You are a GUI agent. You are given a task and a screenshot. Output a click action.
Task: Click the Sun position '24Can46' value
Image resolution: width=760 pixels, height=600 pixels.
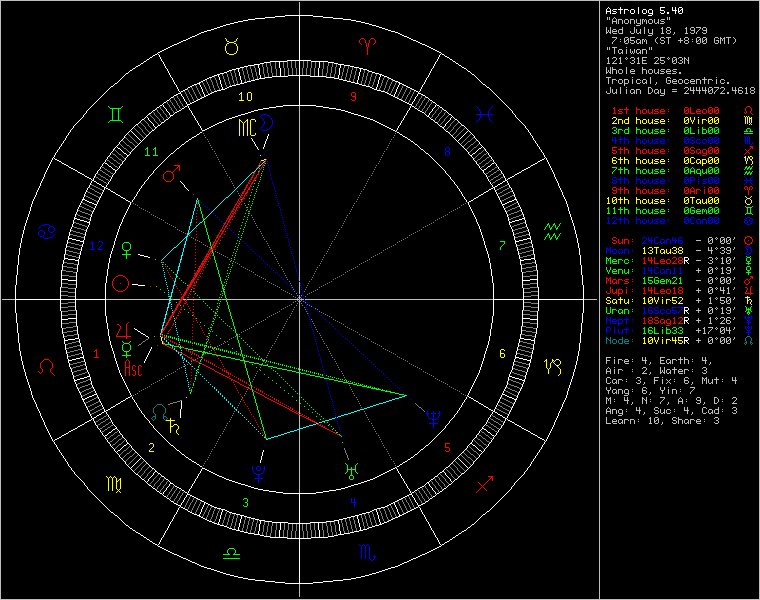point(663,241)
